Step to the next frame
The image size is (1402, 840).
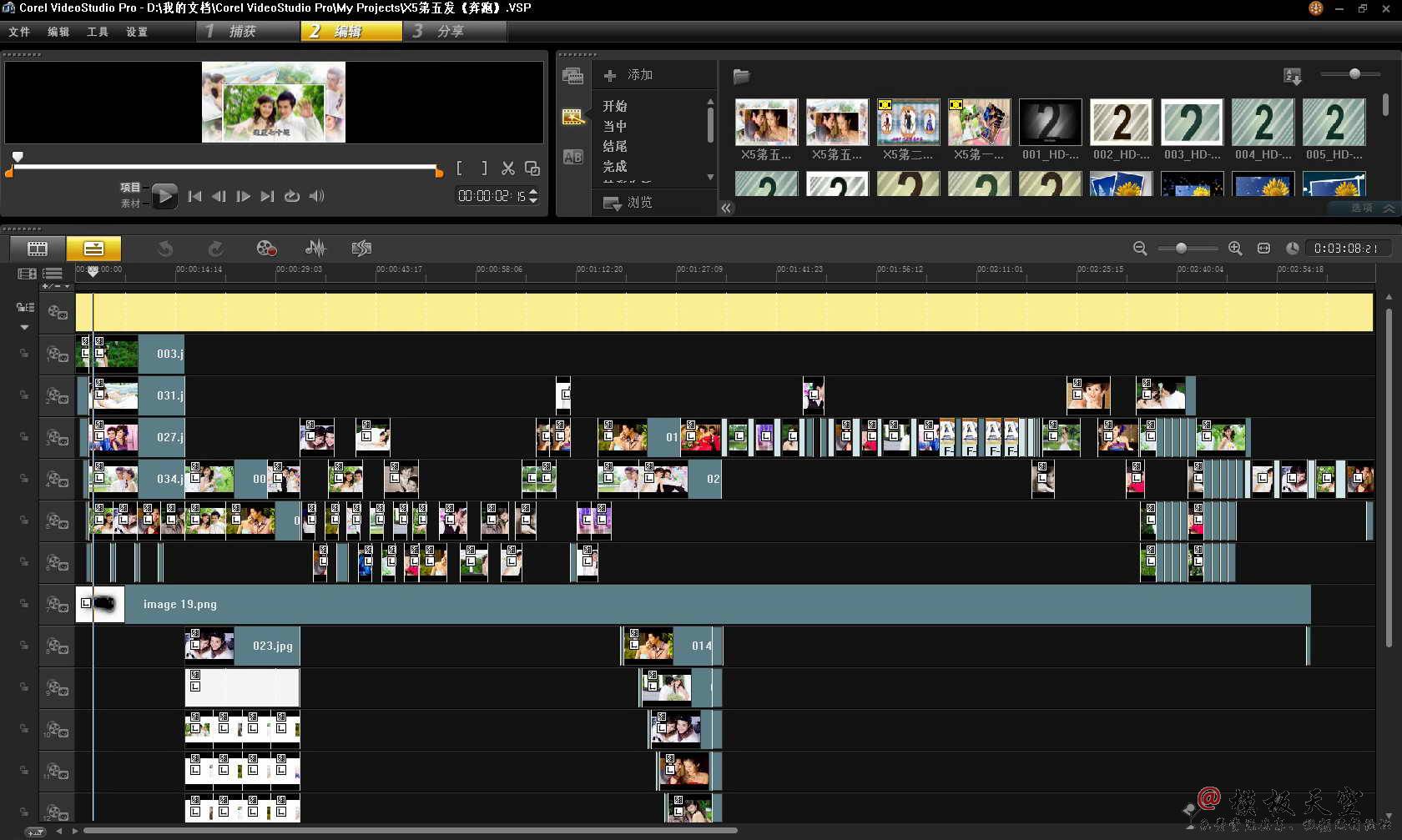(243, 196)
